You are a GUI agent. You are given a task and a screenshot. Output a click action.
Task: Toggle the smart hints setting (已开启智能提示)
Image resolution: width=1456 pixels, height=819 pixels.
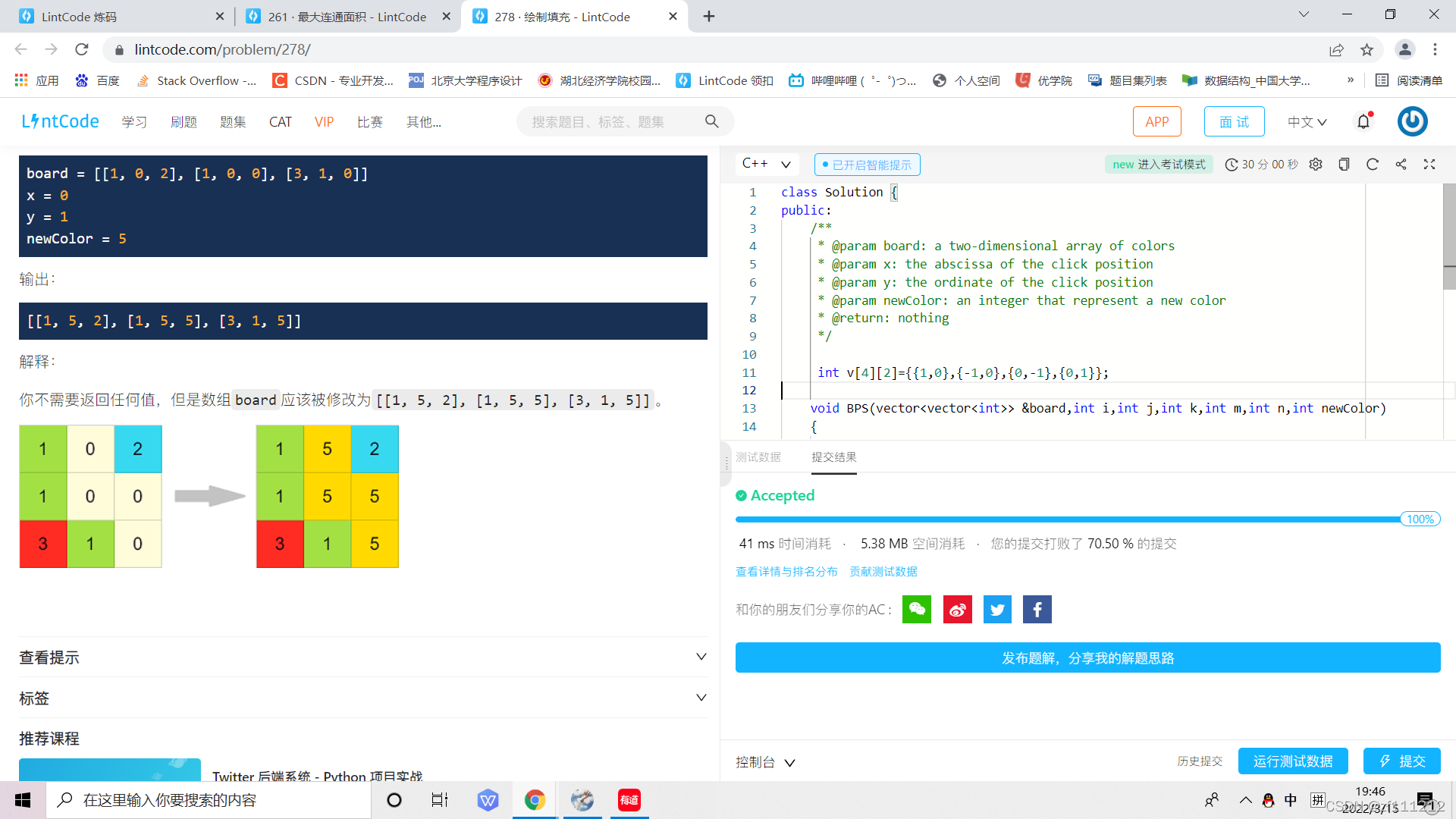click(x=867, y=165)
